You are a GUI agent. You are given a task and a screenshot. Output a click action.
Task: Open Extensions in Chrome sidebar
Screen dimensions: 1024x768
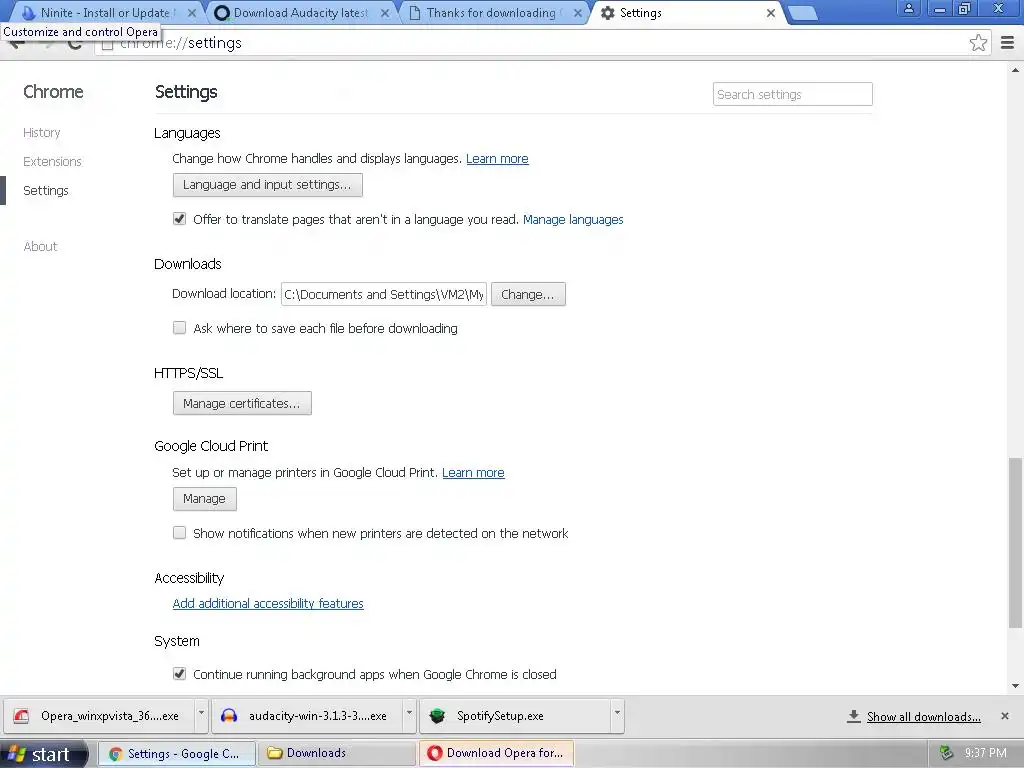pyautogui.click(x=52, y=161)
